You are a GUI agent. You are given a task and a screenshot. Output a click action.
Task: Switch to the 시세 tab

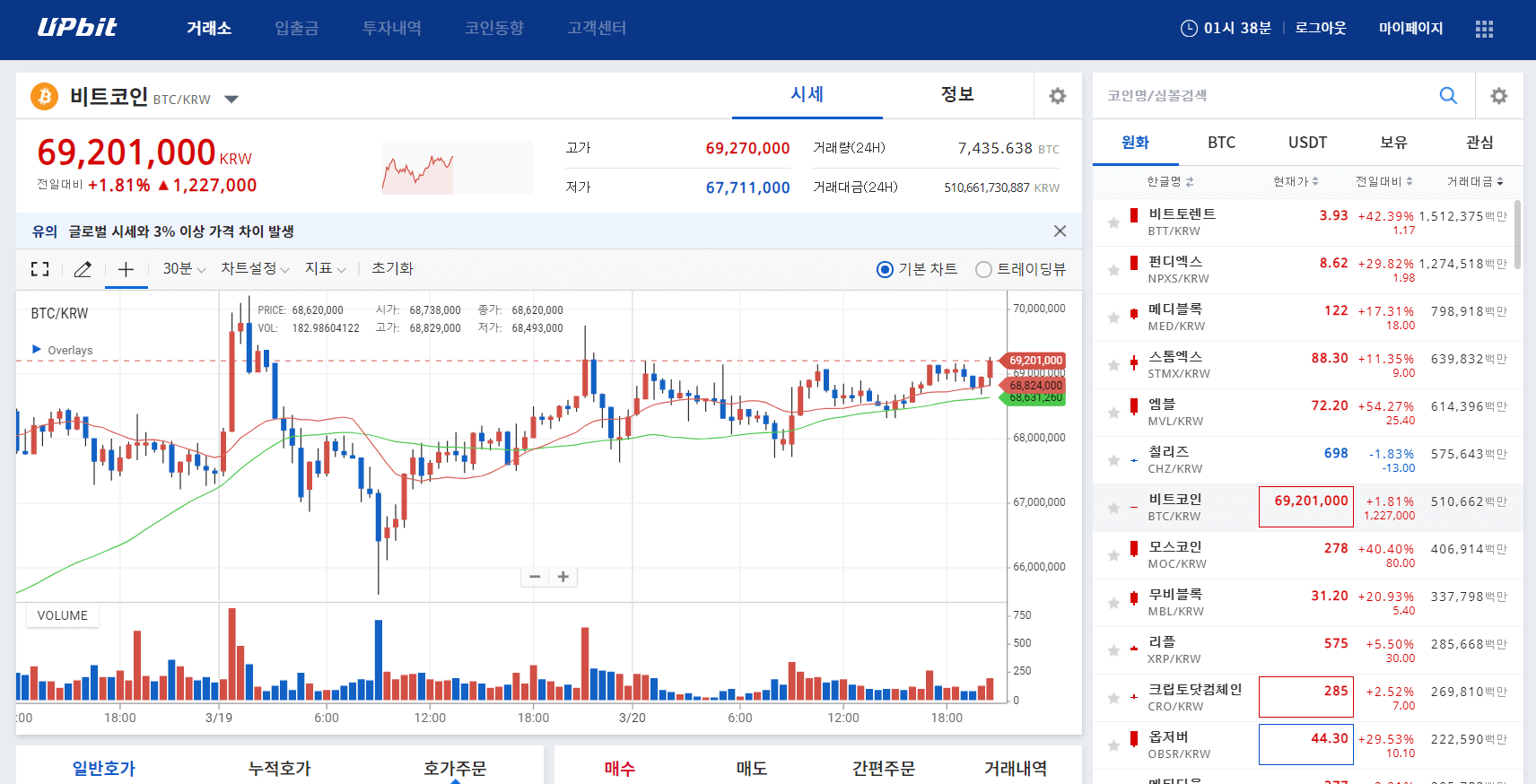tap(807, 95)
